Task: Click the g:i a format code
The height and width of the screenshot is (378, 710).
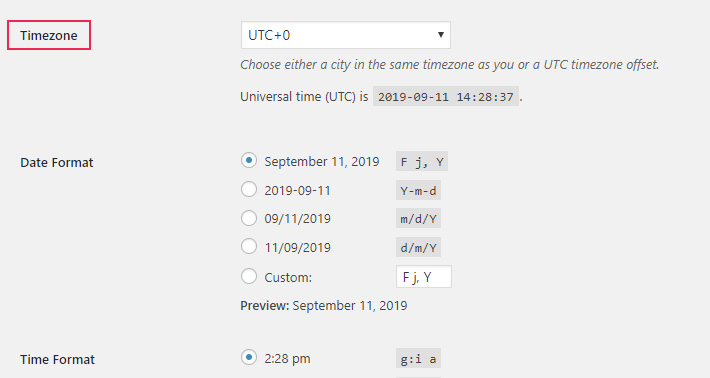Action: tap(418, 359)
